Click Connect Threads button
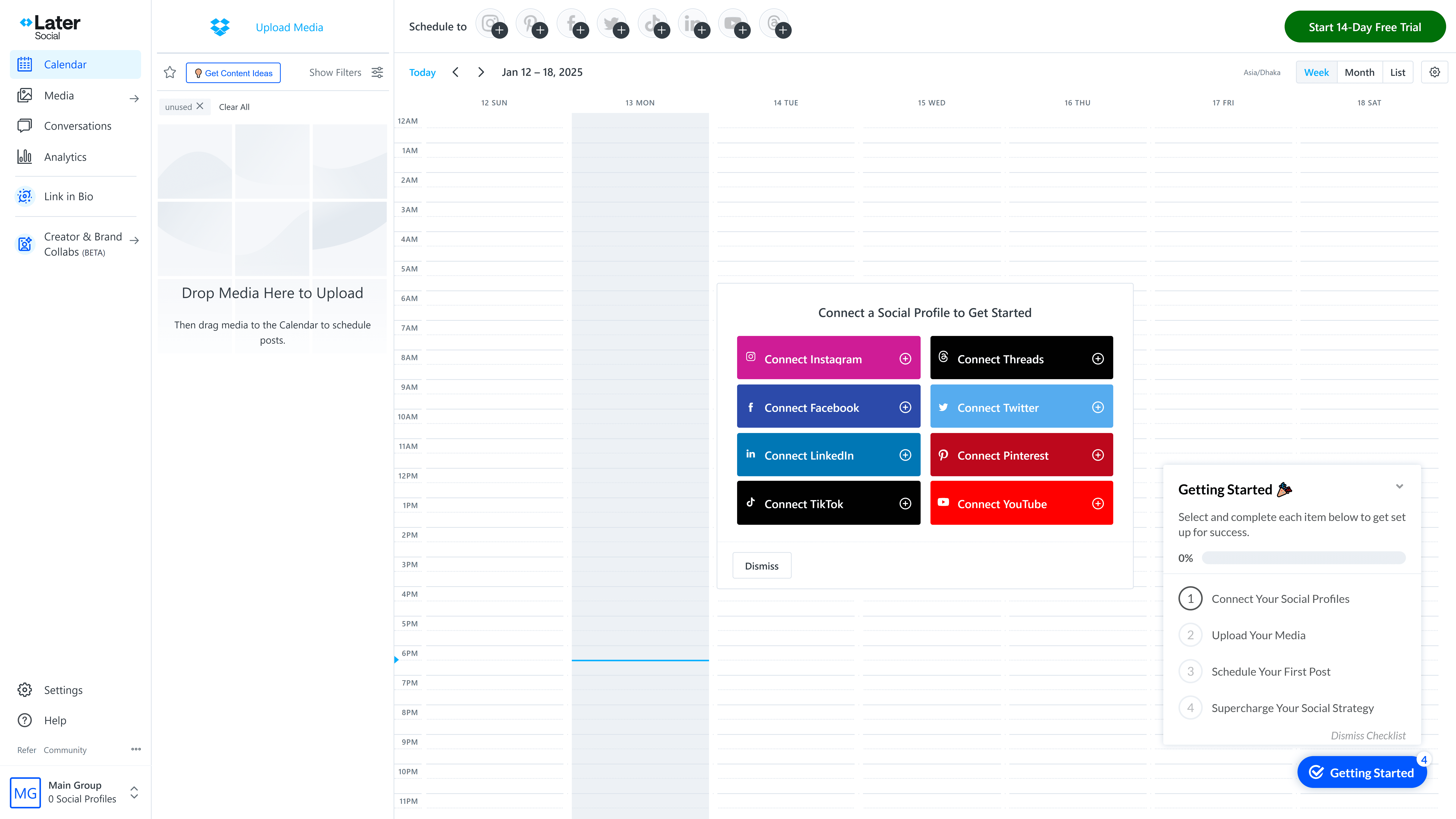This screenshot has width=1456, height=819. point(1021,358)
